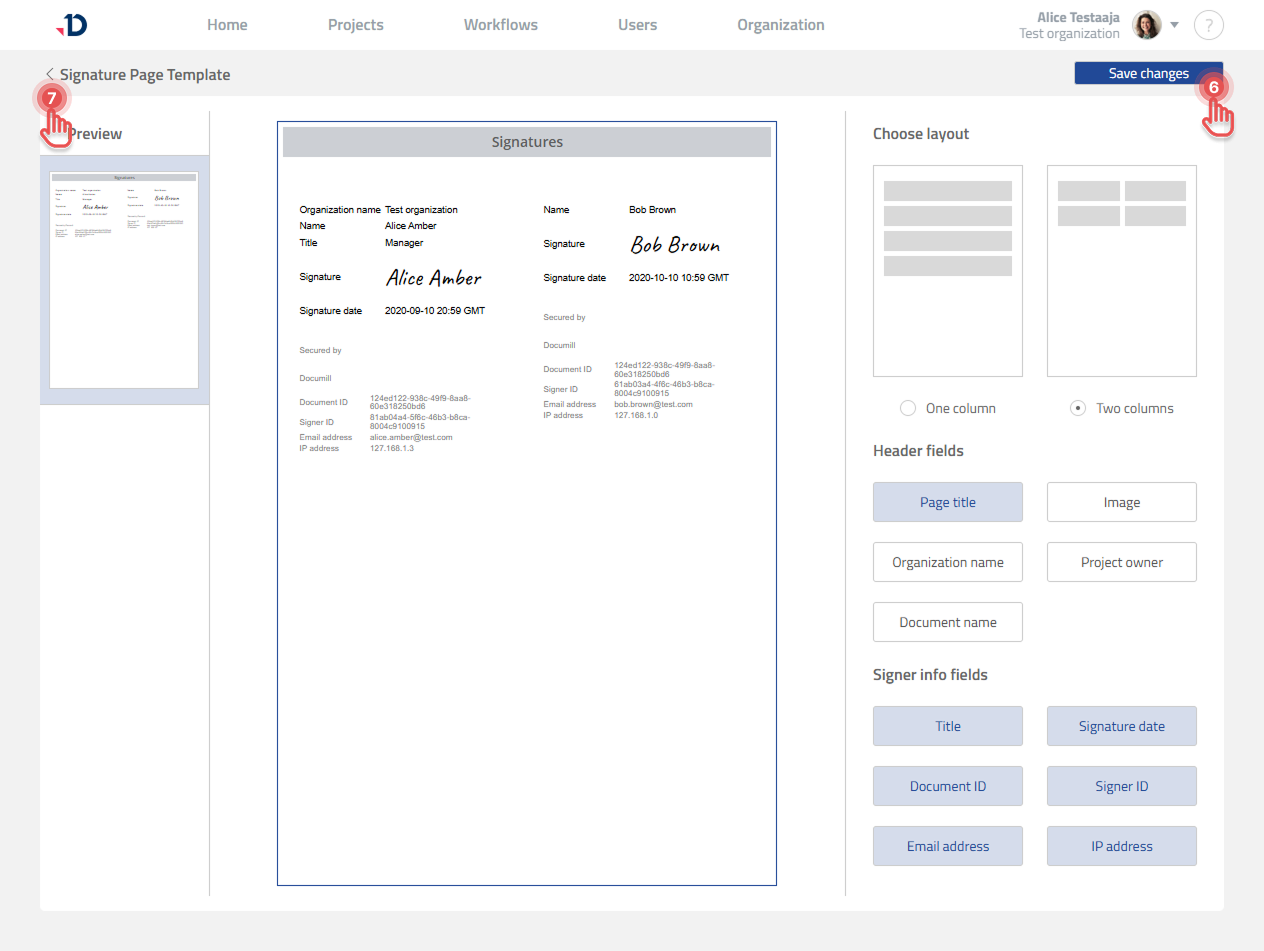Enable the Image header field

[x=1121, y=502]
